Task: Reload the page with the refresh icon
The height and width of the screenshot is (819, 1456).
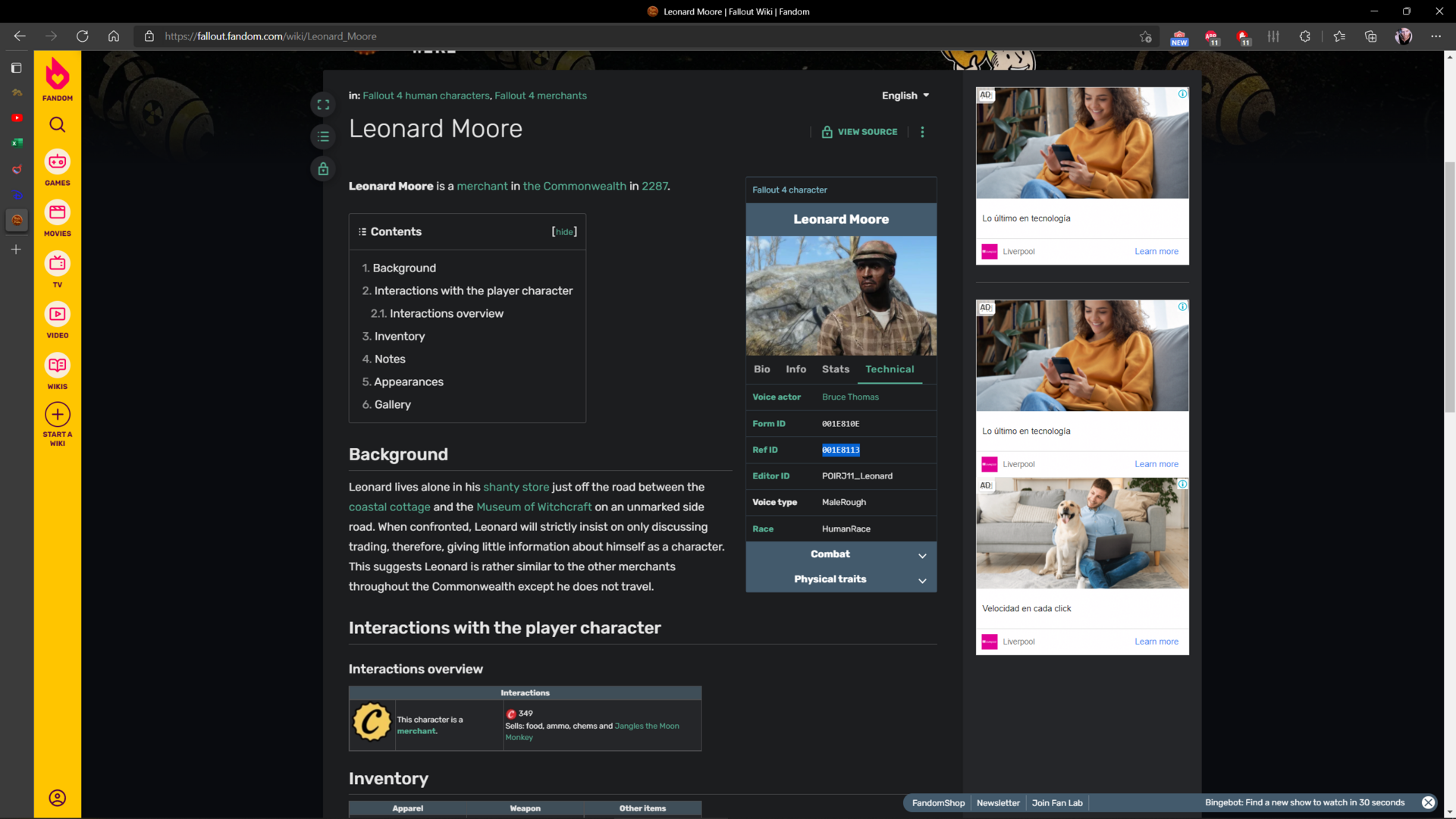Action: pyautogui.click(x=83, y=36)
